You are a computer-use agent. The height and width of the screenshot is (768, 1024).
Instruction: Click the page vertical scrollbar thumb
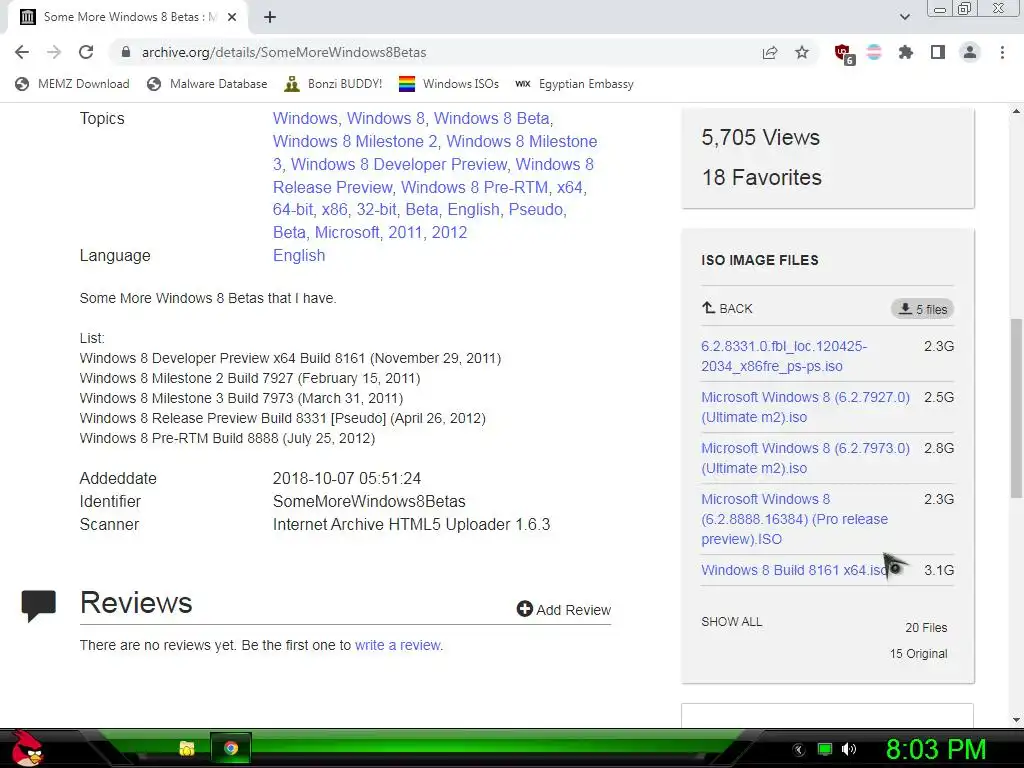pos(1016,409)
